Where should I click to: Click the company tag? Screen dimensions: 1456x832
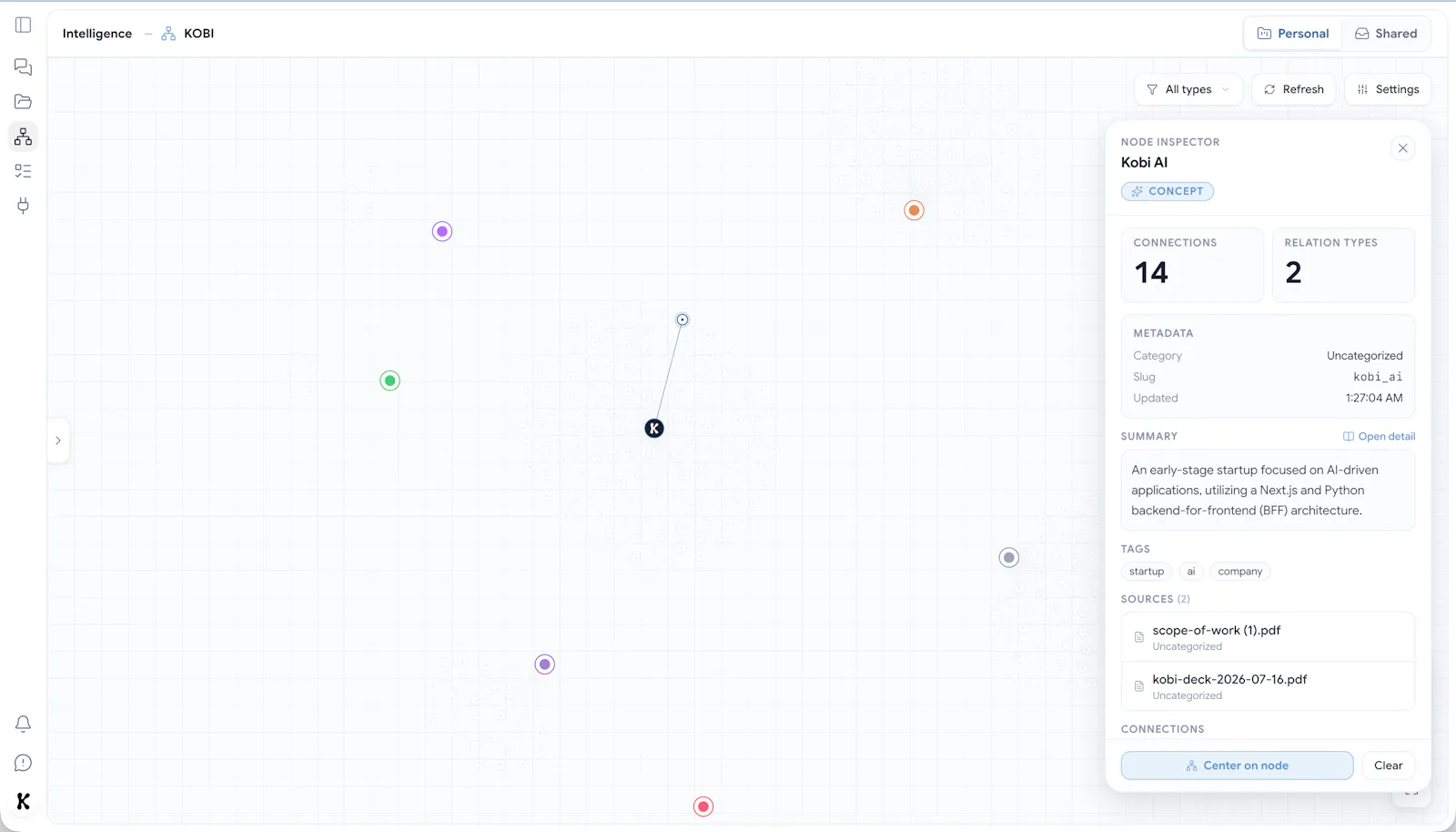1240,572
